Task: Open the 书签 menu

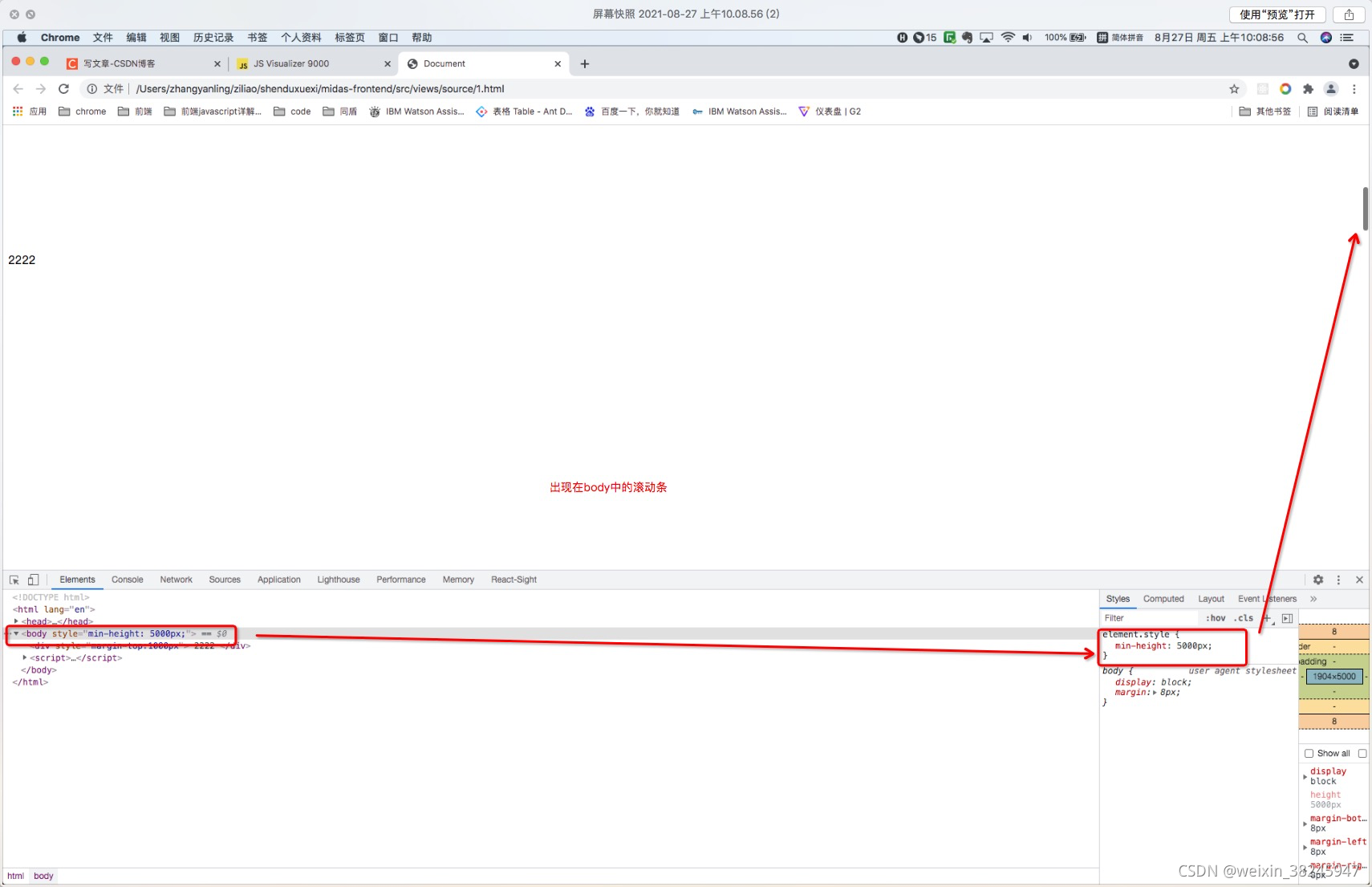Action: pos(258,38)
